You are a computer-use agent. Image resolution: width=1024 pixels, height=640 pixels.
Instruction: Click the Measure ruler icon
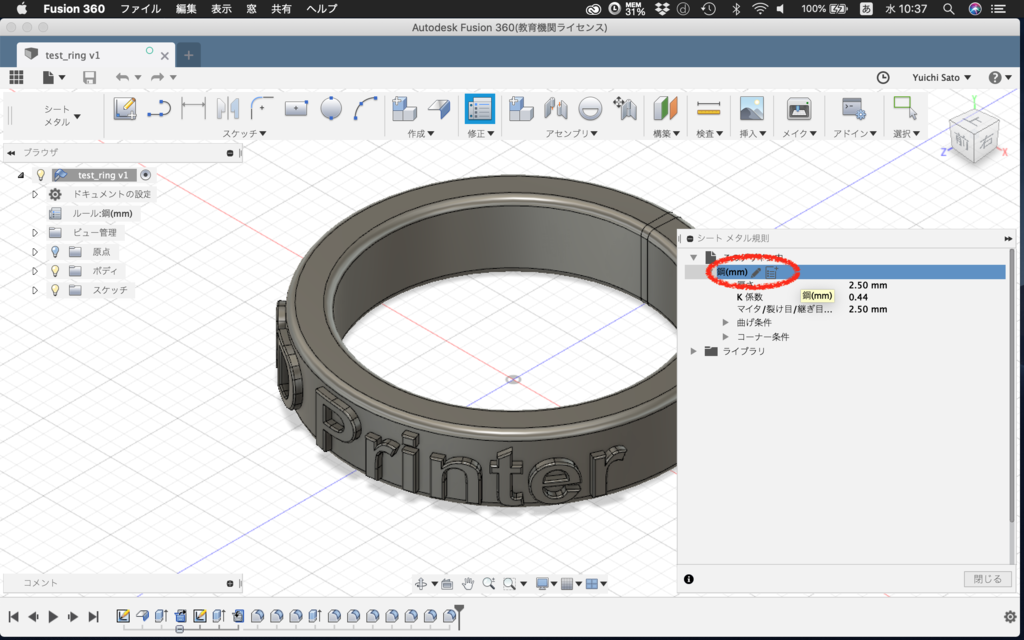[708, 109]
